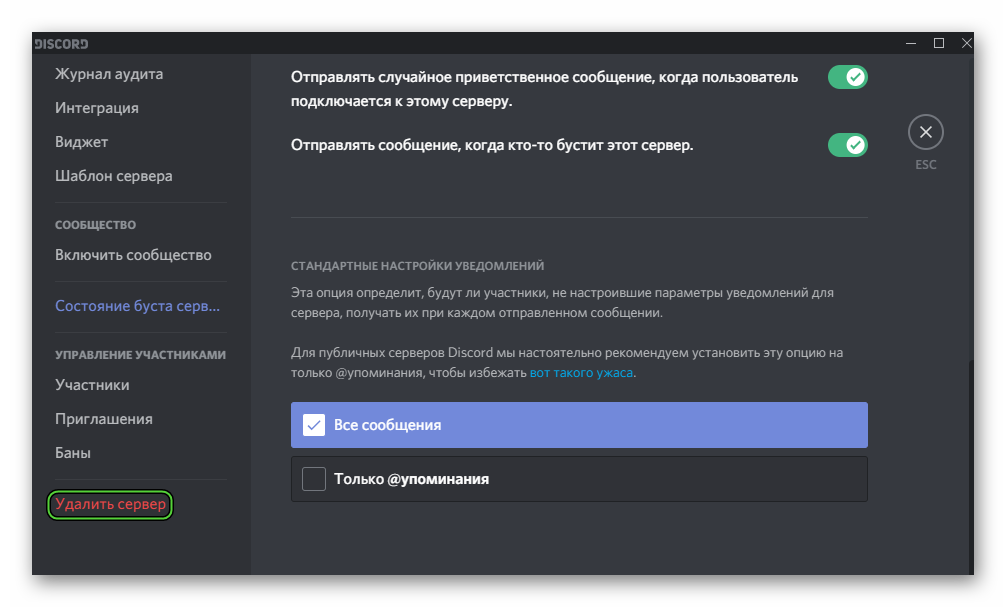The image size is (1006, 607).
Task: Click the settings page scrollbar
Action: tap(971, 466)
